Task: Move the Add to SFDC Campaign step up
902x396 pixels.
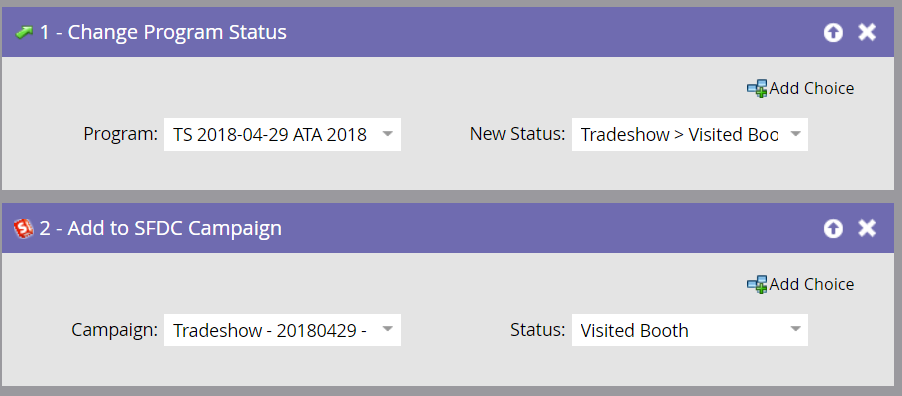Action: point(832,229)
